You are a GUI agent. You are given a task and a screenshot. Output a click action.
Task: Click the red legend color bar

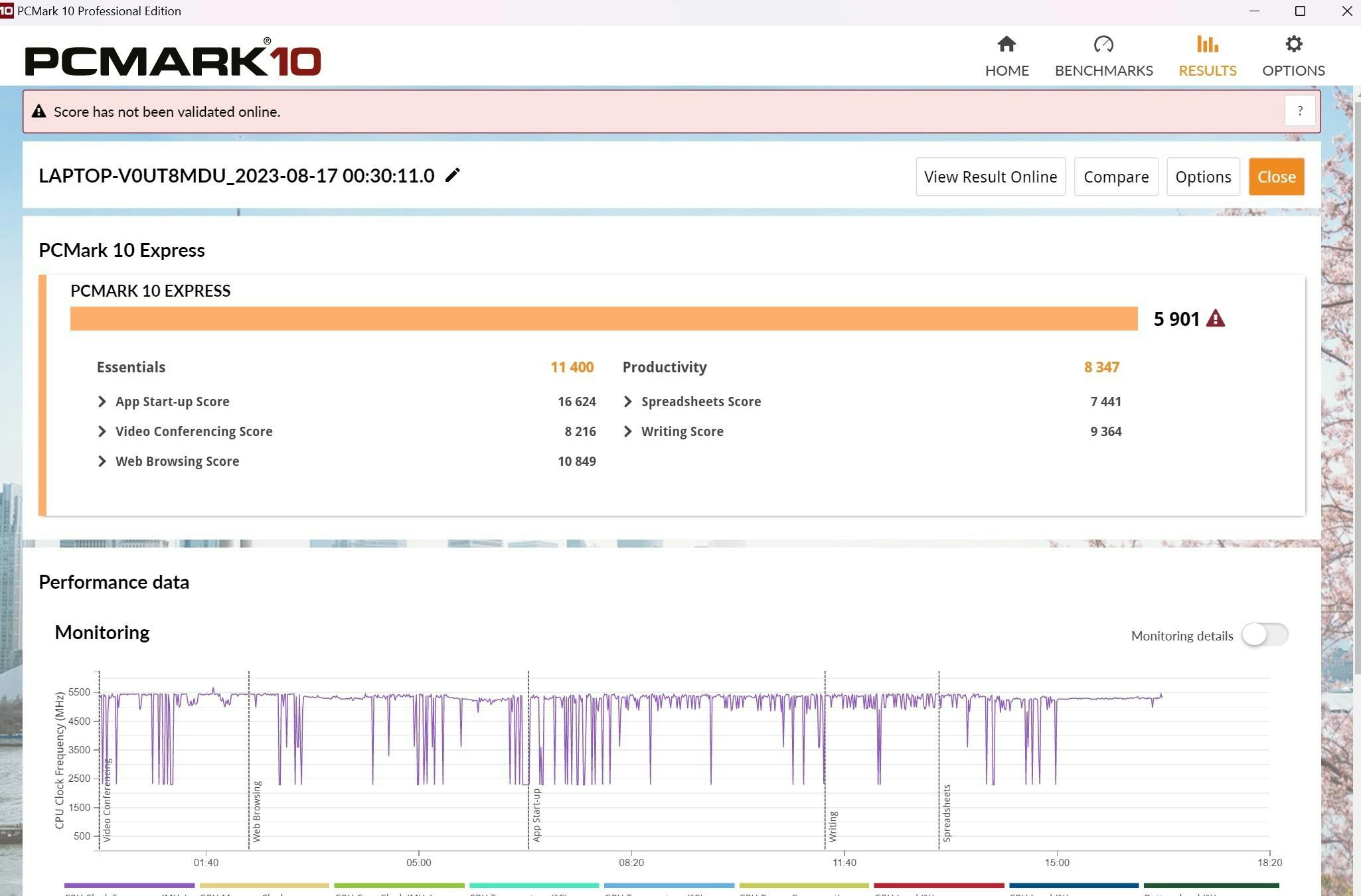(x=939, y=885)
